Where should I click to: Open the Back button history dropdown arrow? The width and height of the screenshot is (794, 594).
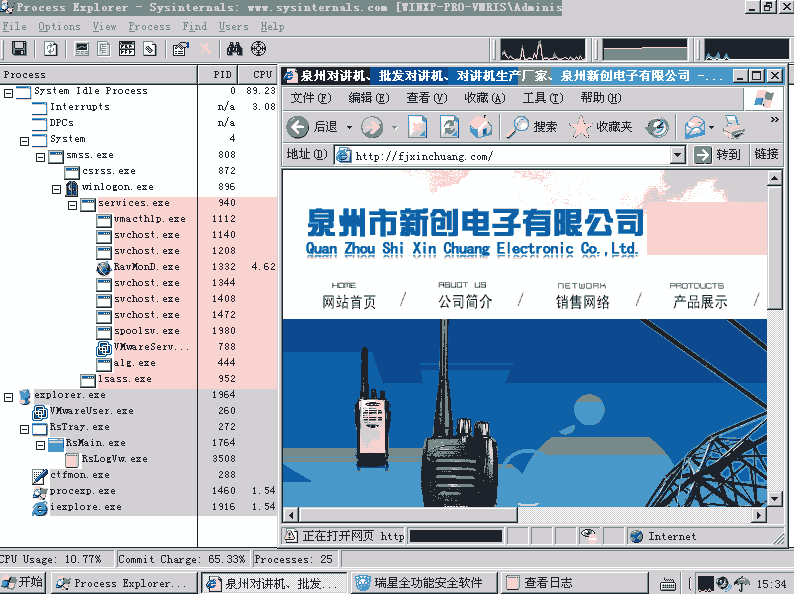(x=349, y=127)
